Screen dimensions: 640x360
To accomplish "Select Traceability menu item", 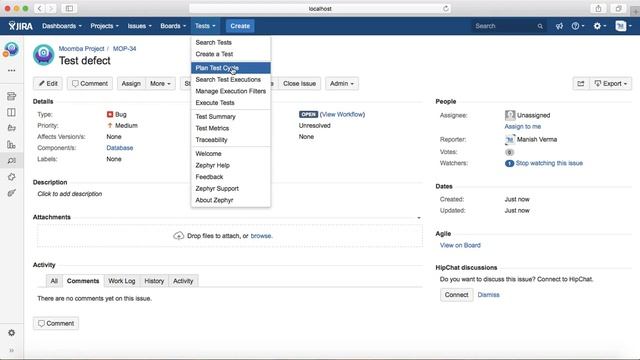I will [x=231, y=140].
